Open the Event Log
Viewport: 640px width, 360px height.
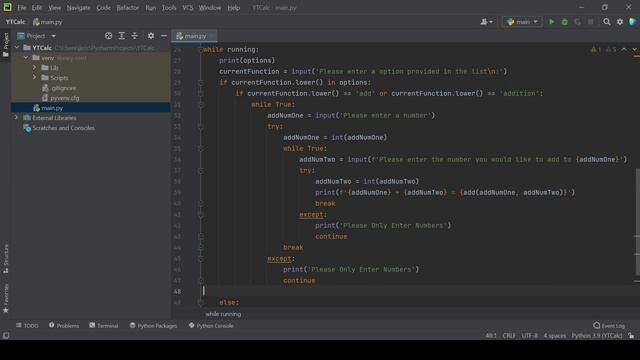pos(609,325)
